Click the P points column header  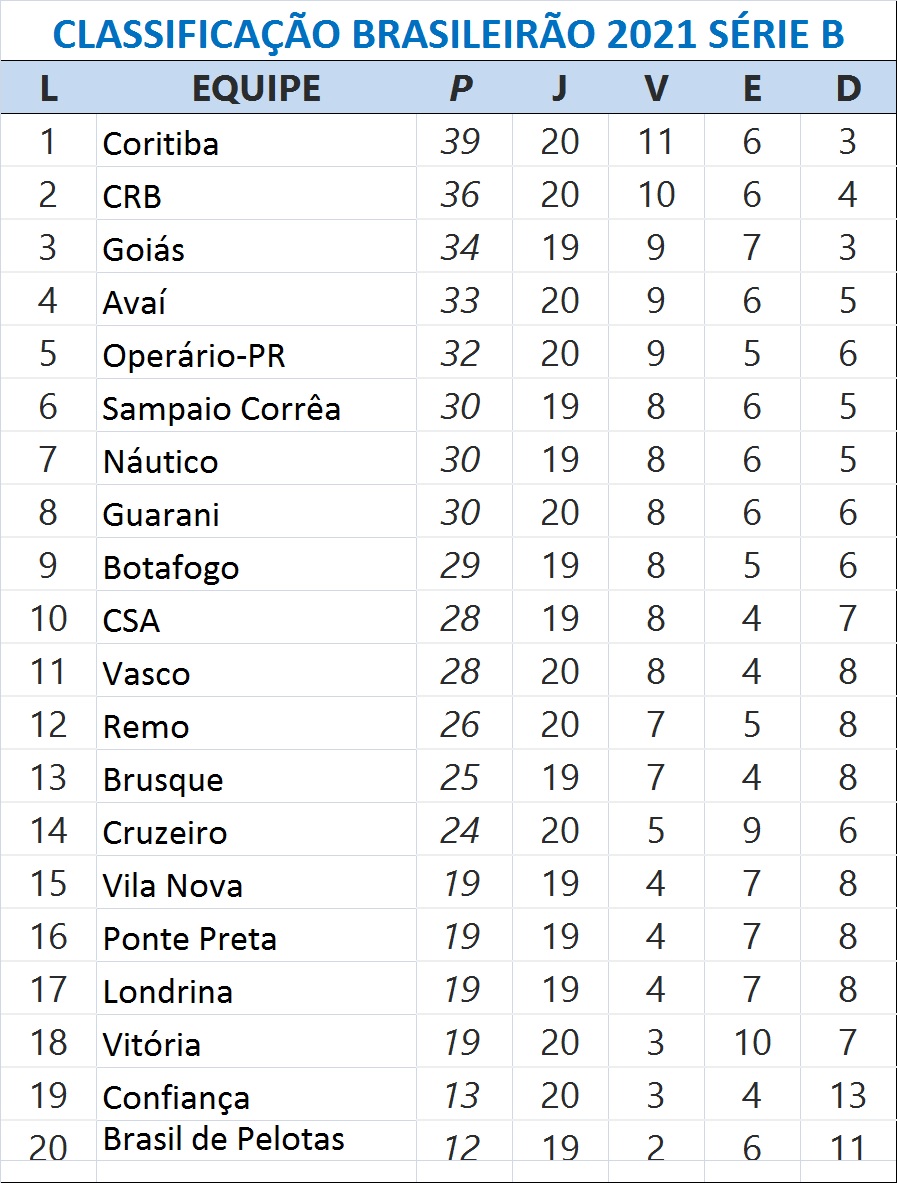pyautogui.click(x=460, y=88)
